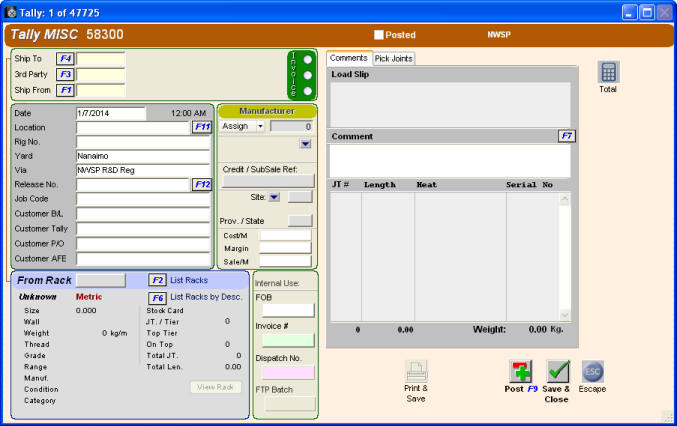Click the Print & Save printer icon
This screenshot has height=426, width=677.
[417, 371]
